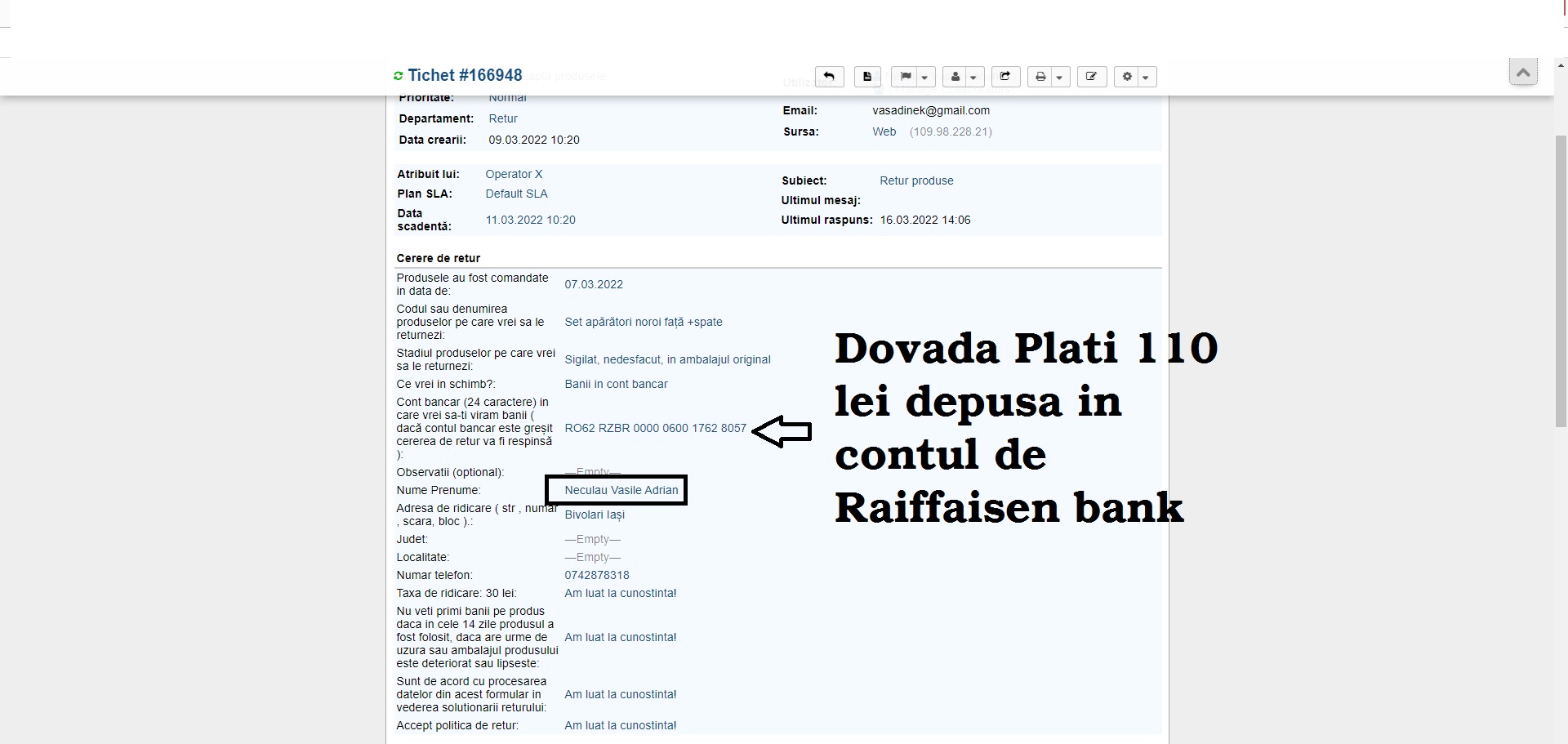This screenshot has height=744, width=1568.
Task: Click the person assign icon
Action: pos(955,77)
